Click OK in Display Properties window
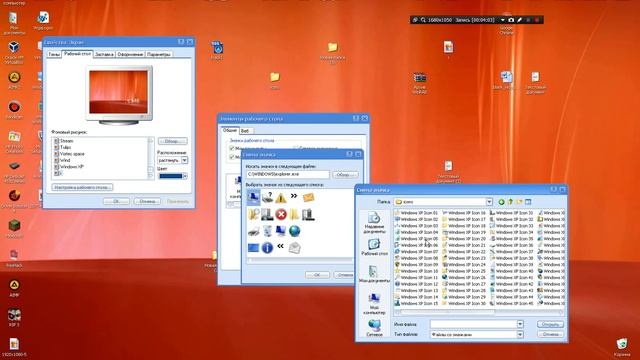The width and height of the screenshot is (640, 360). [116, 201]
